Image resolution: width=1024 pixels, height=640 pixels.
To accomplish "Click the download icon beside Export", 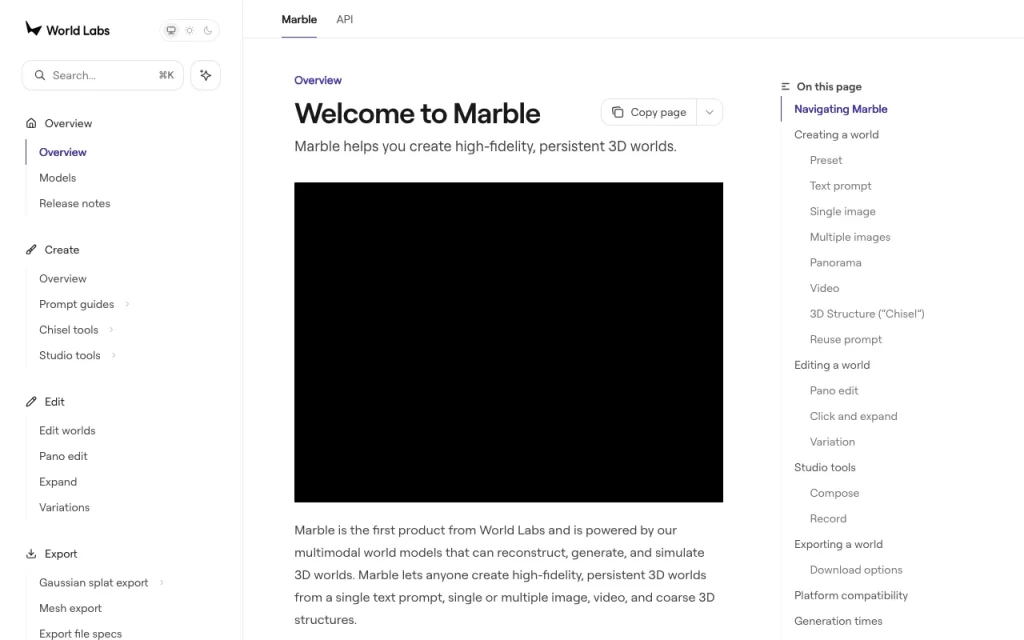I will click(31, 554).
